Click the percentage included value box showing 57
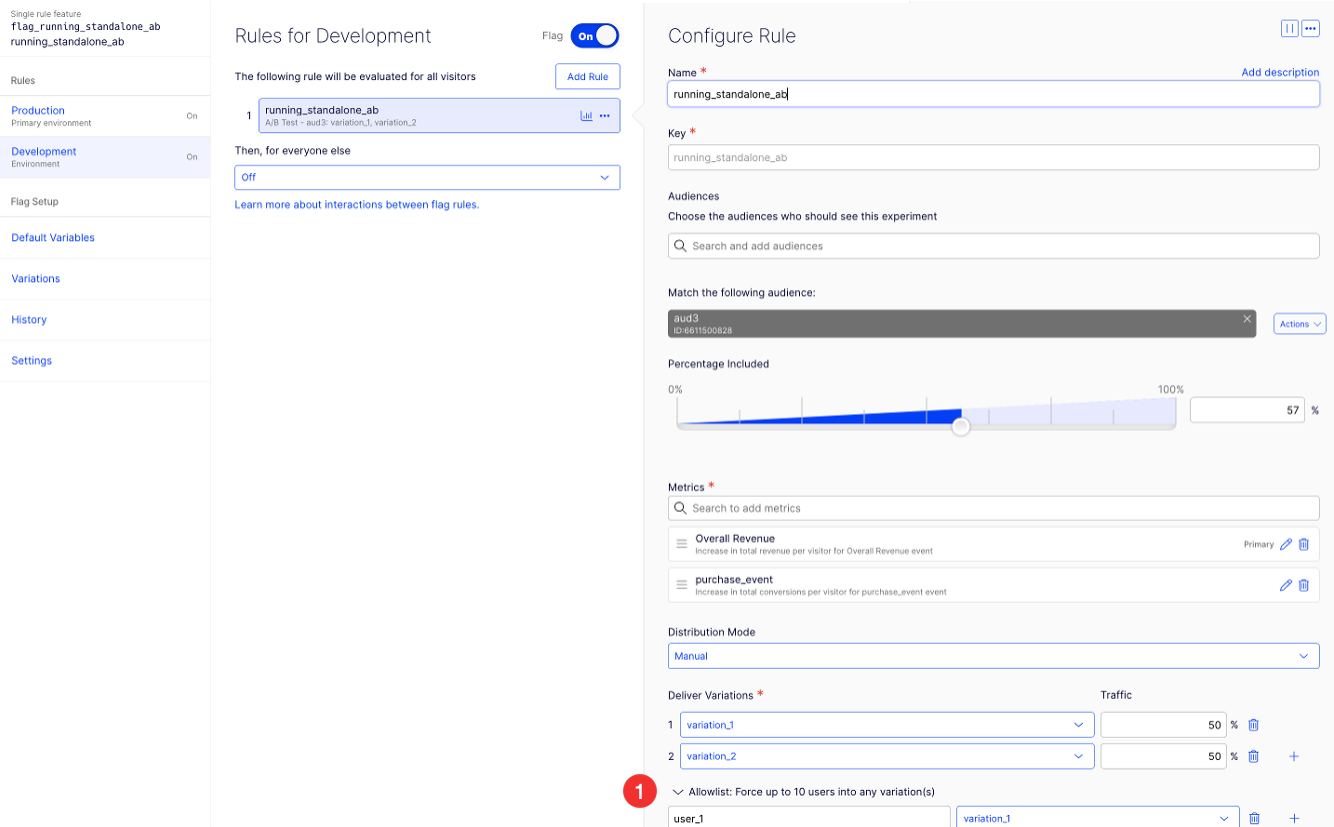 click(1247, 410)
